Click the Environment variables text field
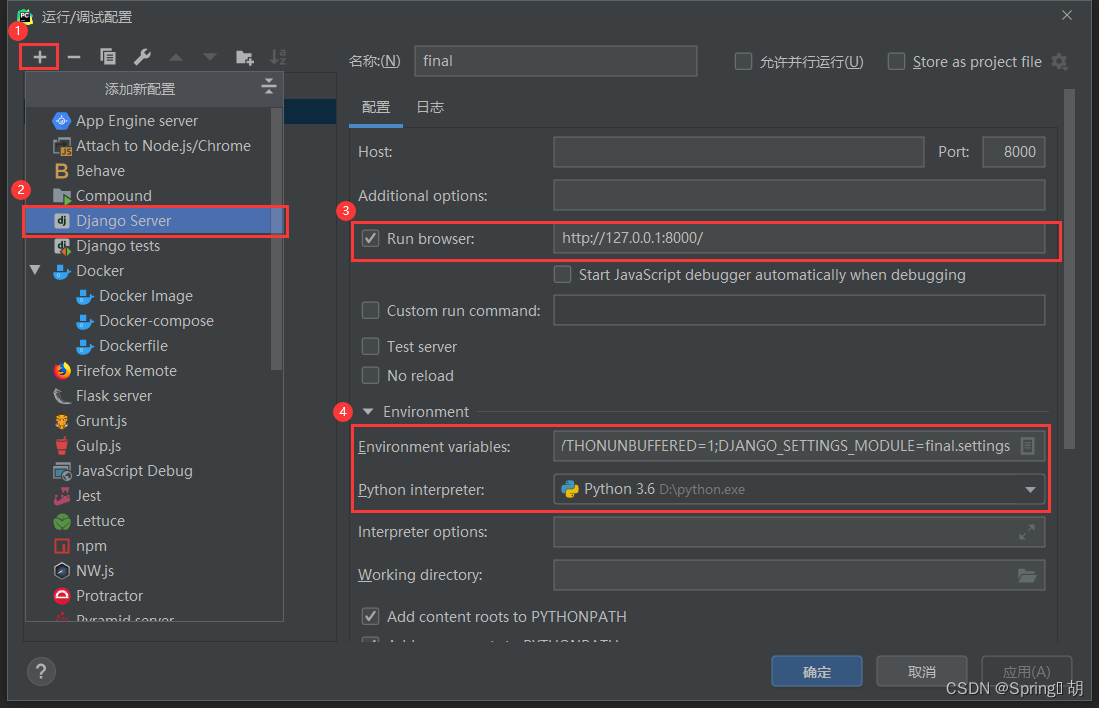Screen dimensions: 1099x708 tap(785, 446)
